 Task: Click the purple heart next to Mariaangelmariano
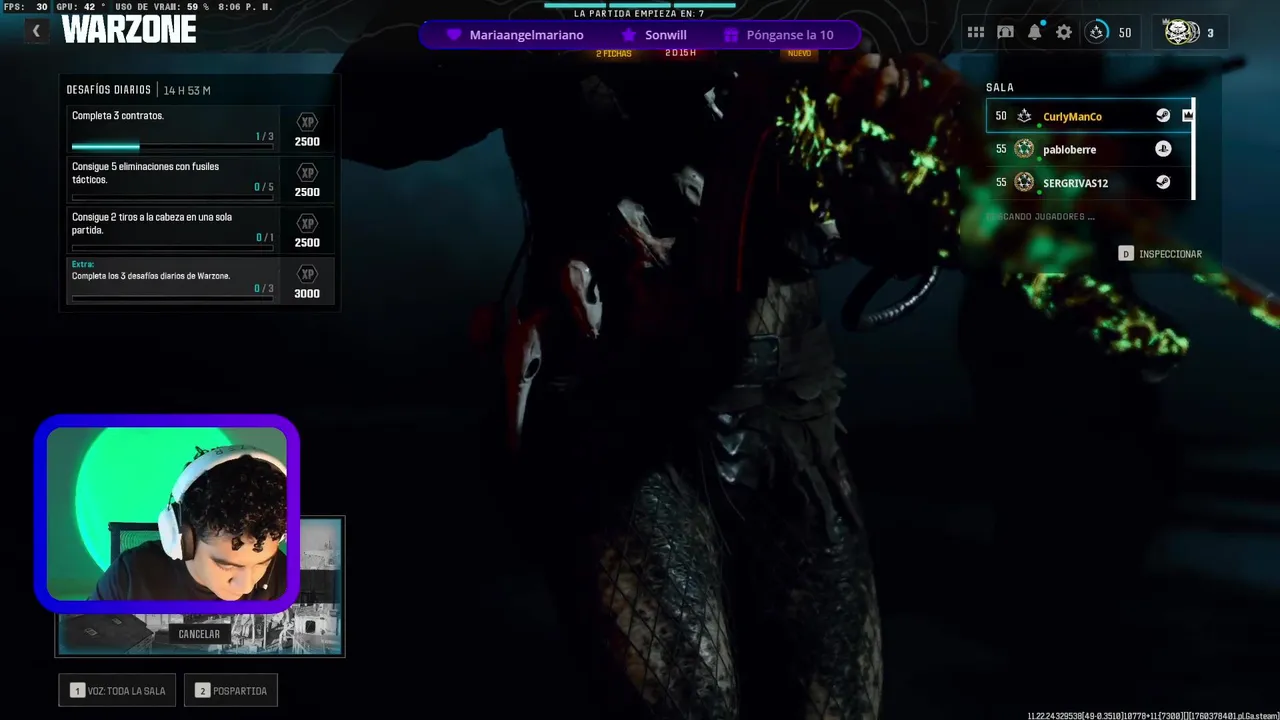453,35
